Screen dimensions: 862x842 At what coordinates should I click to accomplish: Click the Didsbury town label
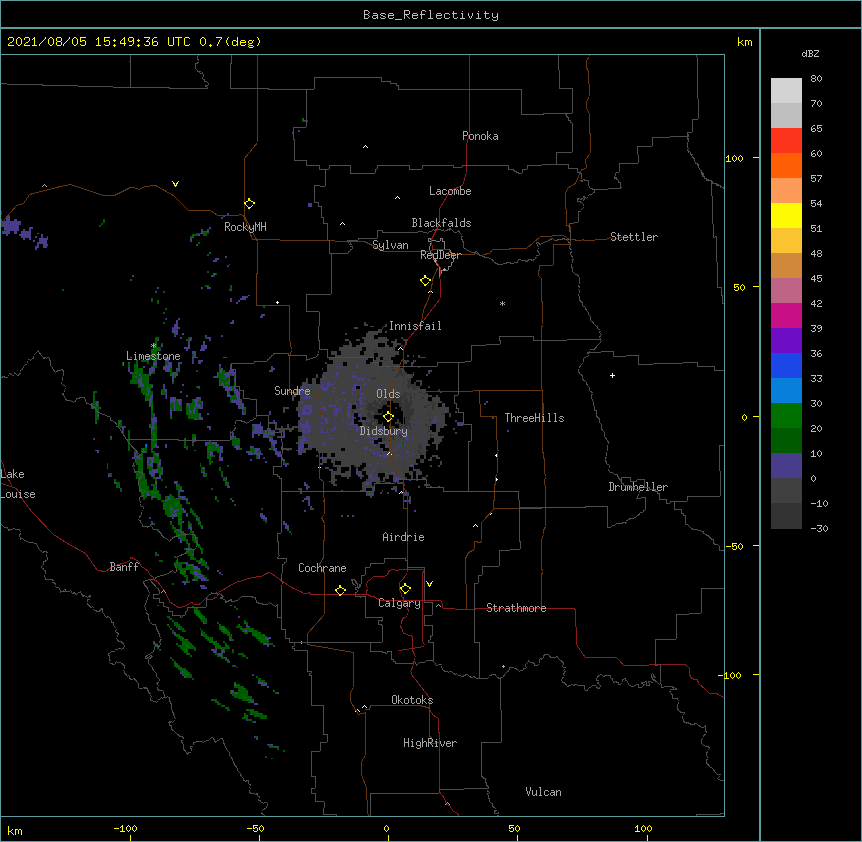coord(384,431)
